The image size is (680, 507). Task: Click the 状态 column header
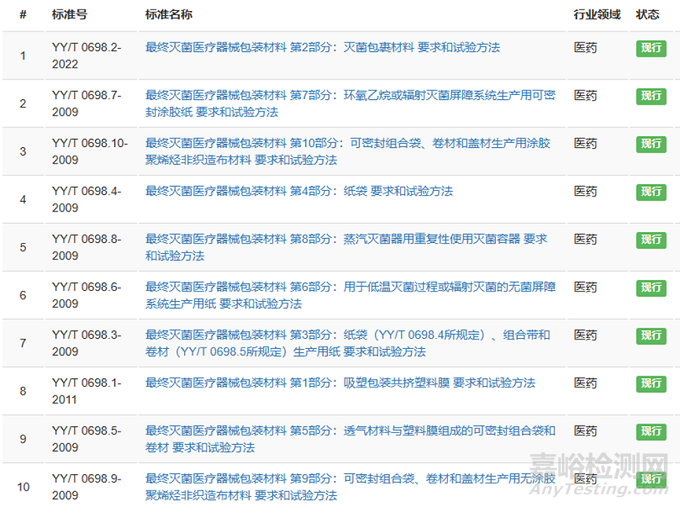coord(648,16)
